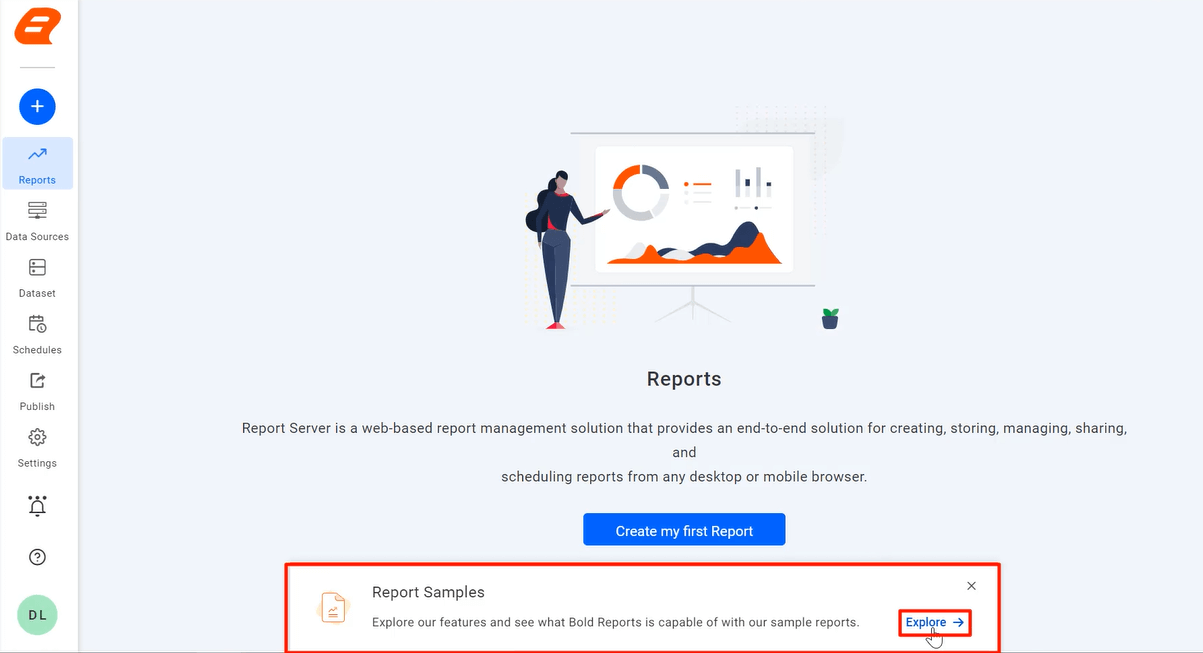Go to Schedules in the sidebar

tap(37, 334)
